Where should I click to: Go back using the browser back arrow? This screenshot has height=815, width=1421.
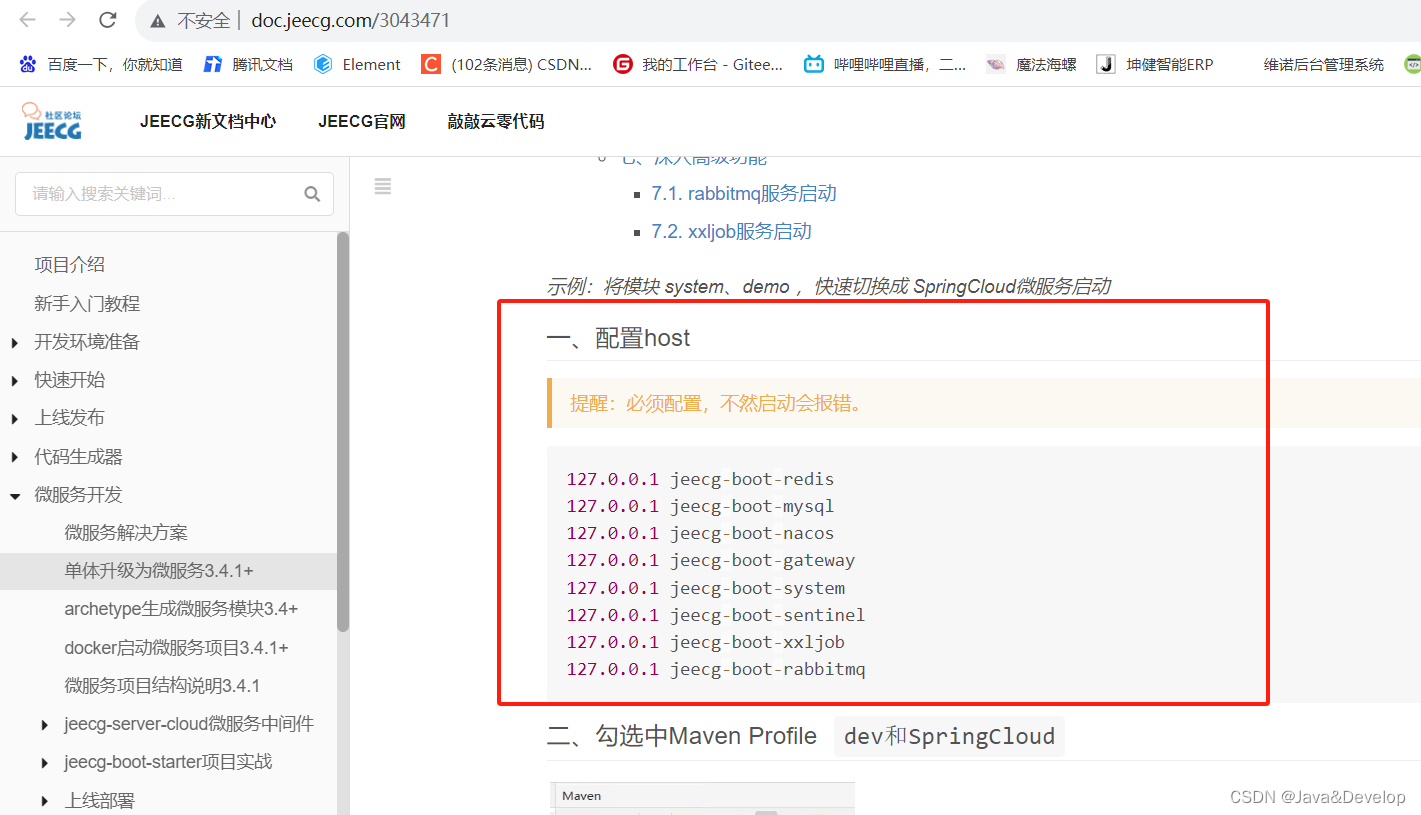coord(28,20)
